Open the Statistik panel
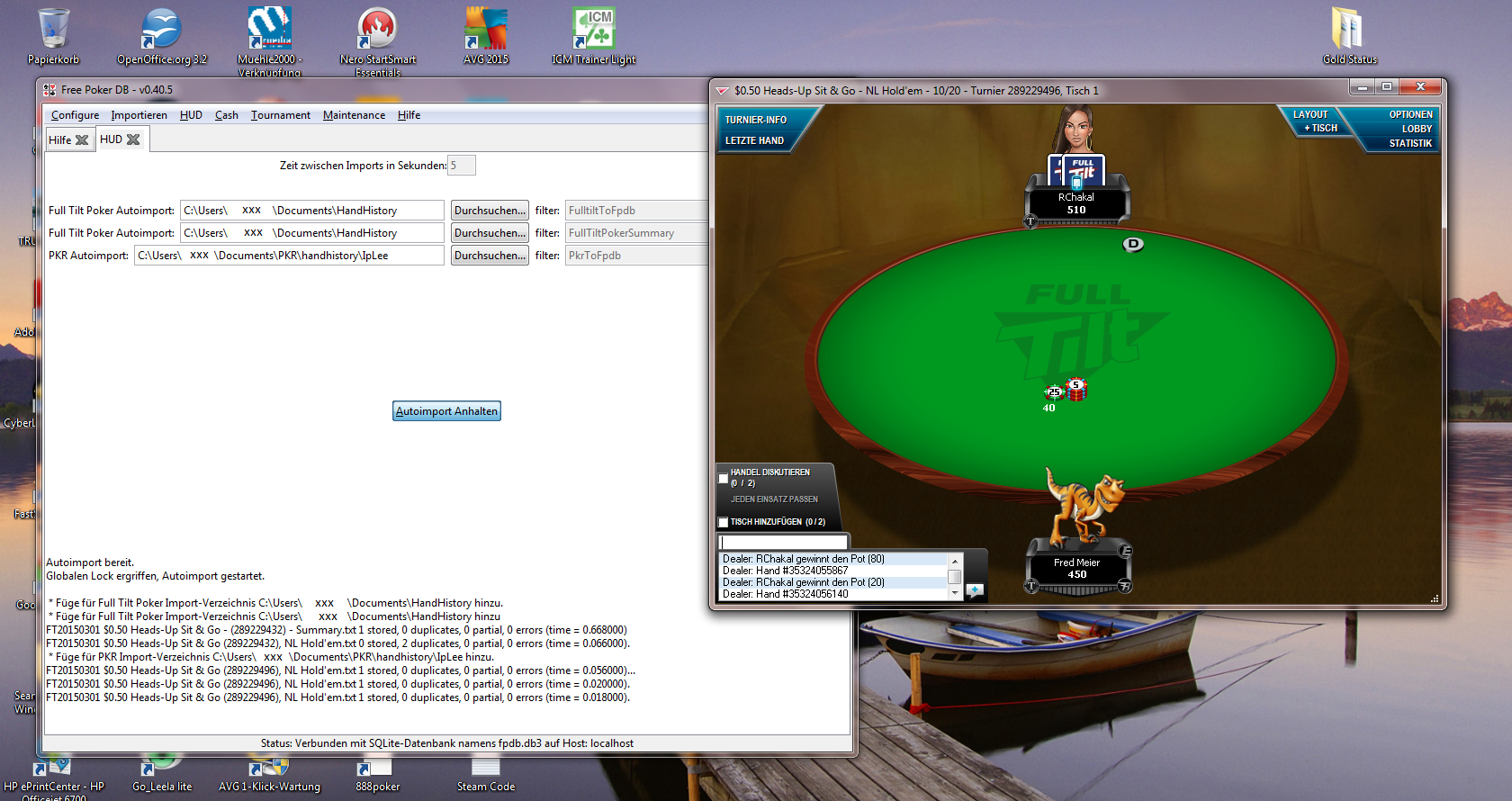1512x801 pixels. (1410, 143)
